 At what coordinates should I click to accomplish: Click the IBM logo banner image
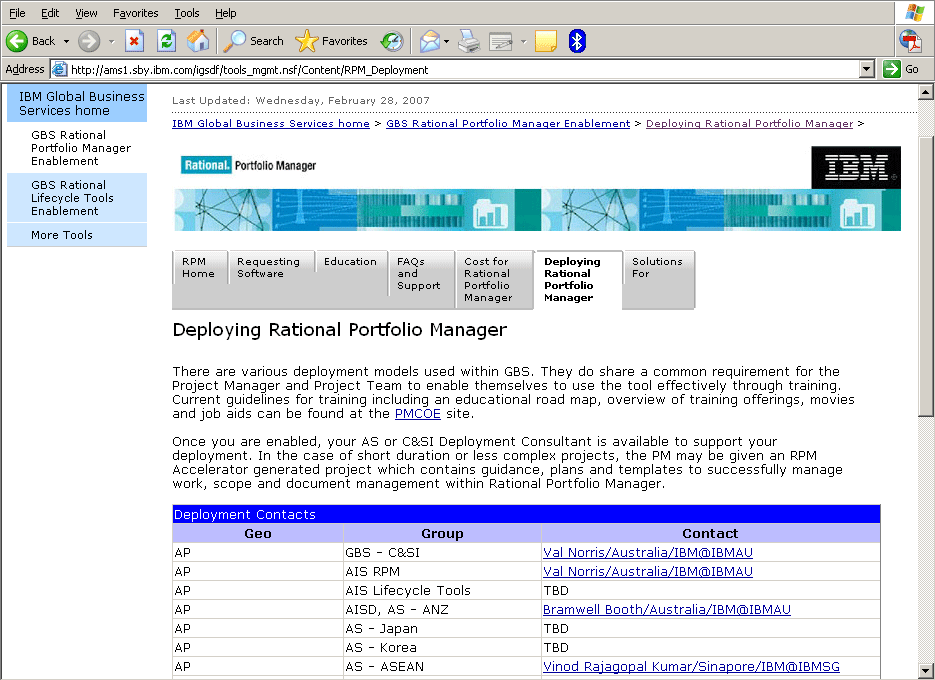coord(856,168)
